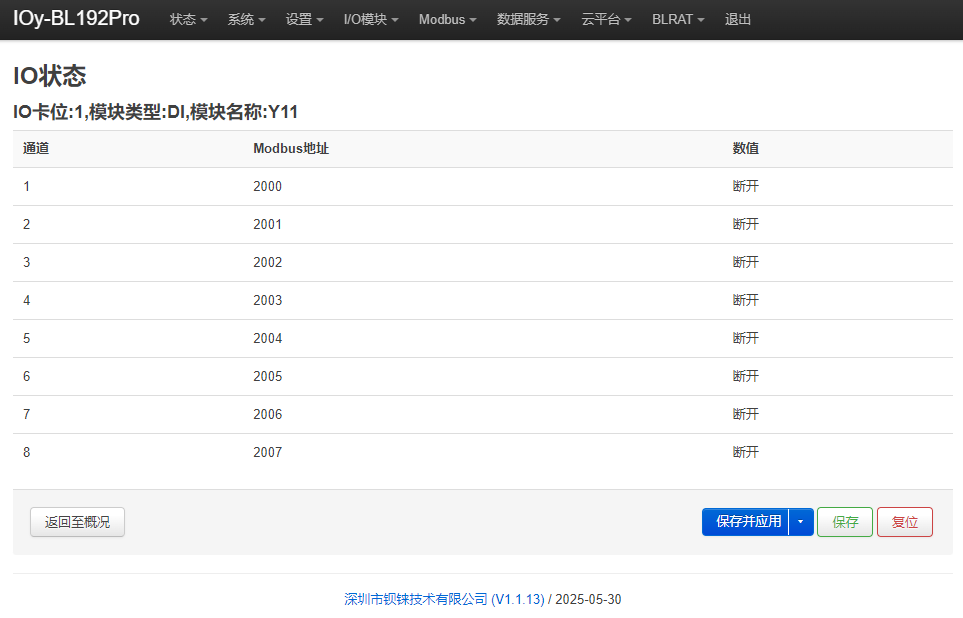The image size is (963, 618).
Task: Select Modbus address 2007 row
Action: point(483,452)
